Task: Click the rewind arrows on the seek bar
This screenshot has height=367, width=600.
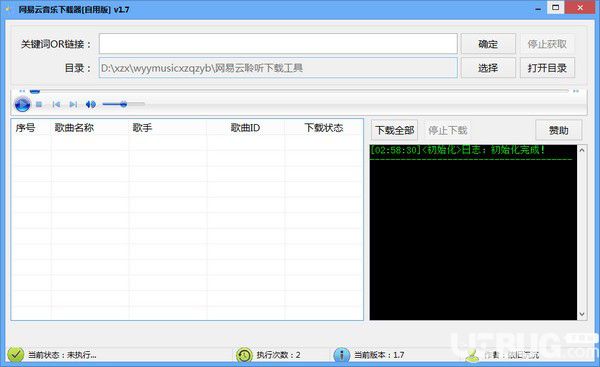Action: [x=22, y=91]
